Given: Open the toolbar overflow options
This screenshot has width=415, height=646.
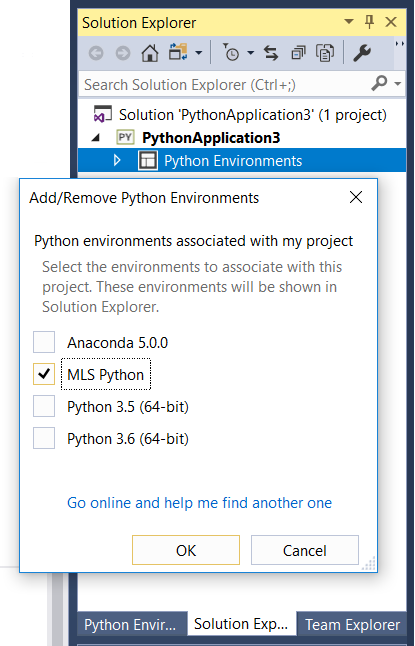Looking at the screenshot, I should 399,44.
